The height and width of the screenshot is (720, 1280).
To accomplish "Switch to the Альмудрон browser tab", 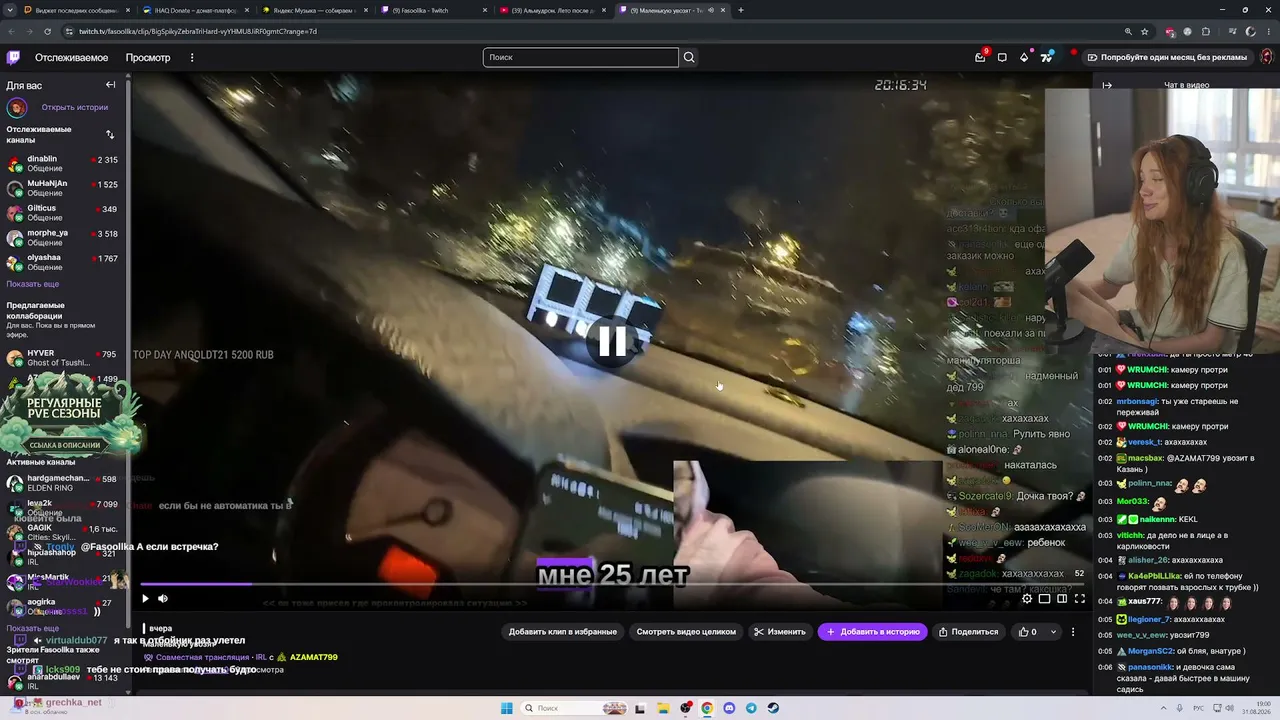I will point(552,10).
